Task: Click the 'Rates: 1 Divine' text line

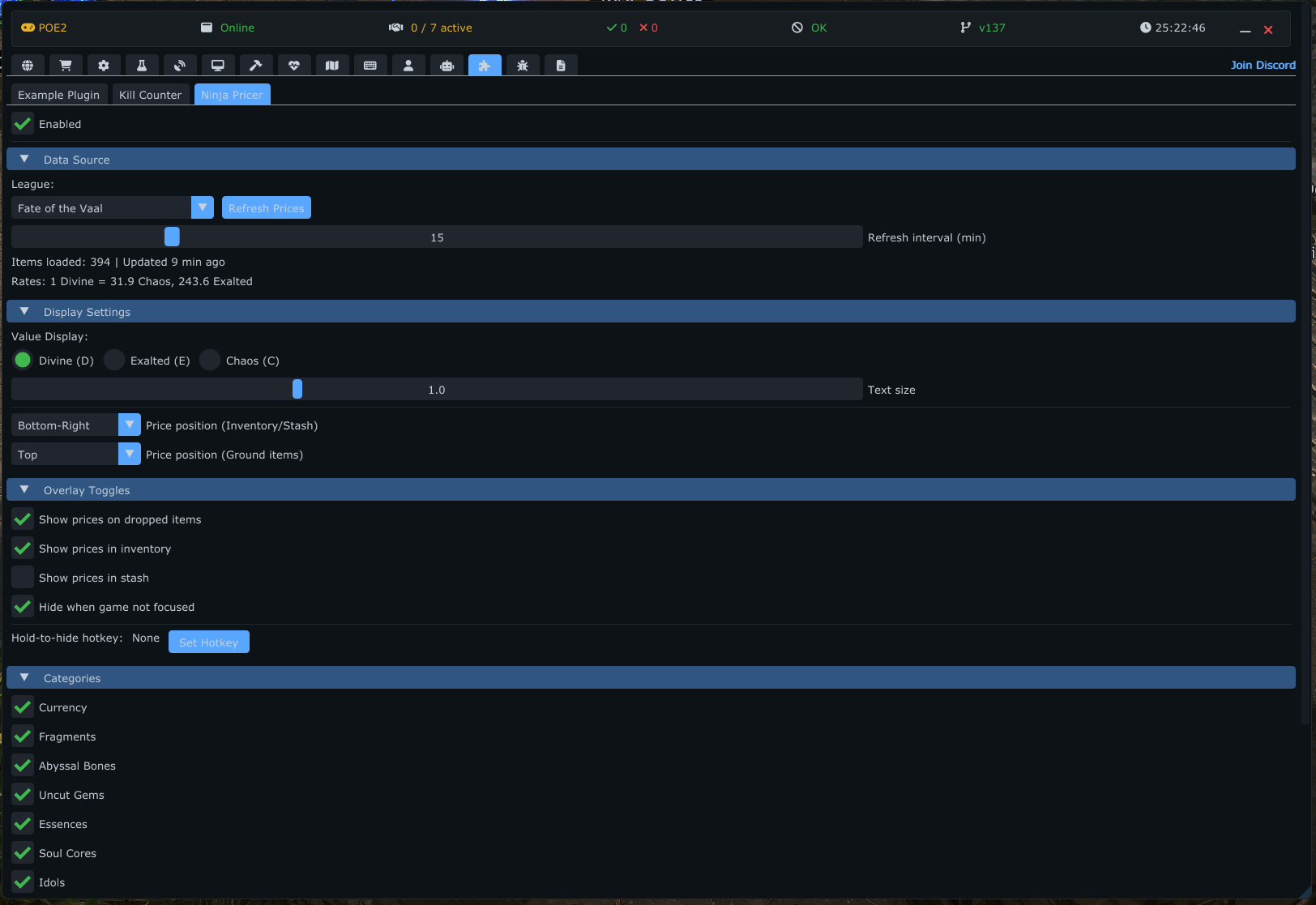Action: [x=132, y=281]
